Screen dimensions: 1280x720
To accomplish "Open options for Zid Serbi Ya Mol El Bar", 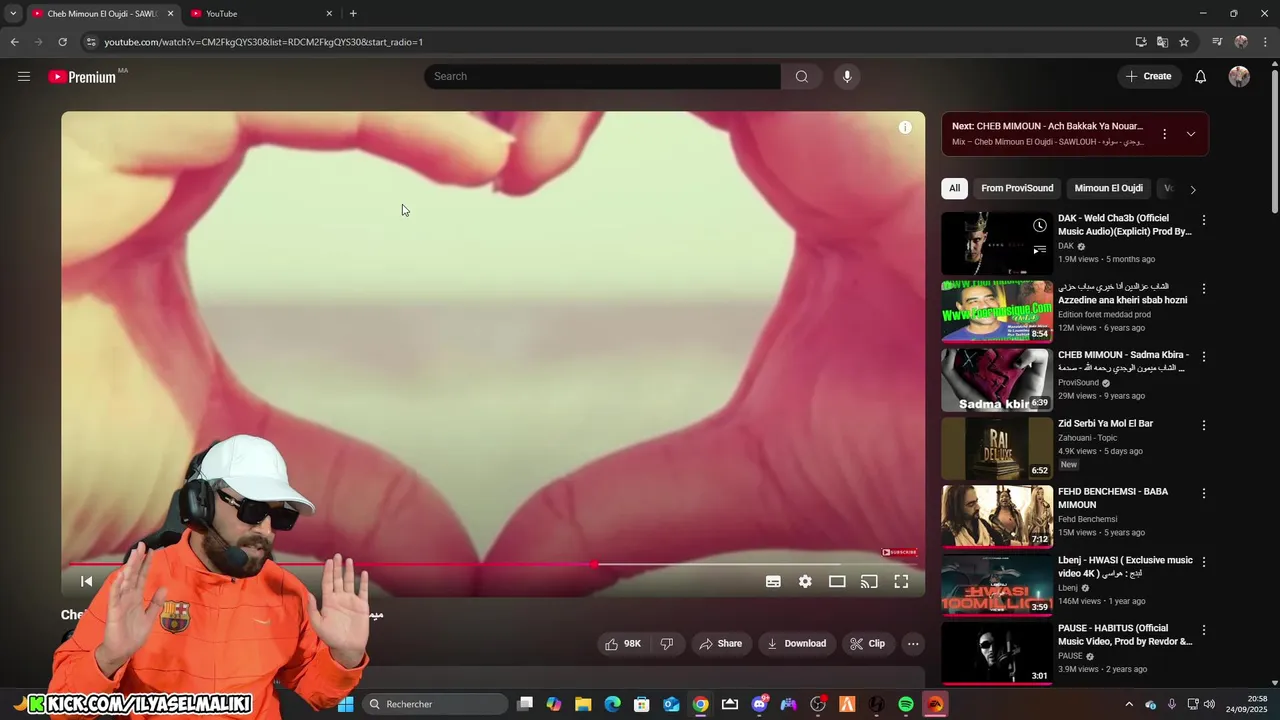I will [x=1204, y=425].
